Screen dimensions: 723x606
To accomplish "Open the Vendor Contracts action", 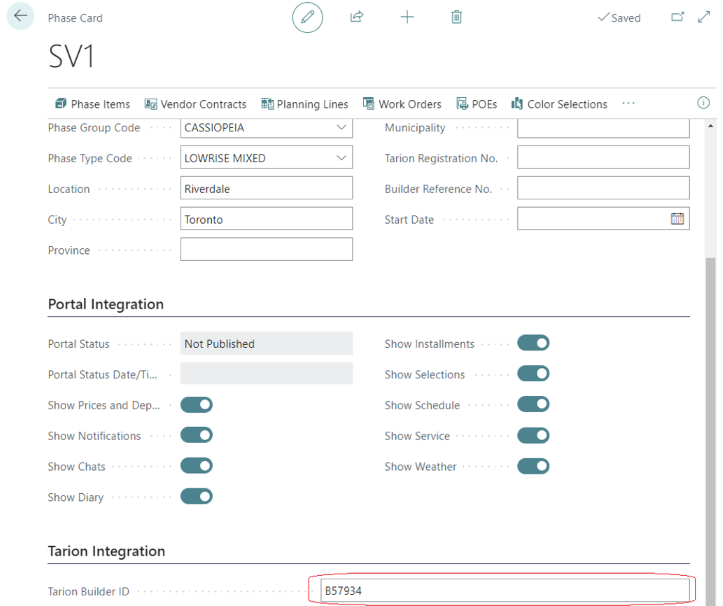I will [x=195, y=104].
